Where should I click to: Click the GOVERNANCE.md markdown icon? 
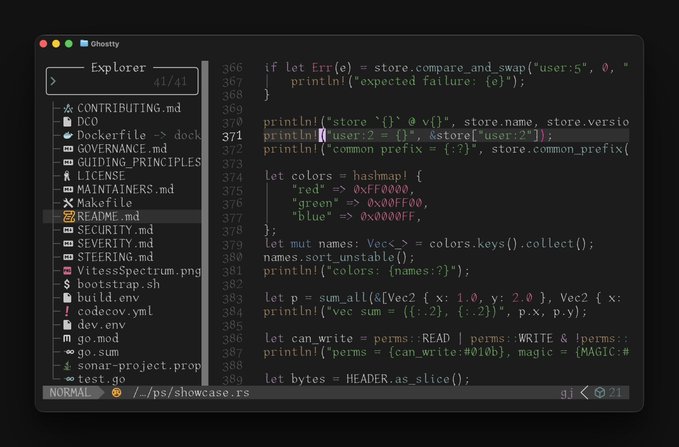[68, 149]
